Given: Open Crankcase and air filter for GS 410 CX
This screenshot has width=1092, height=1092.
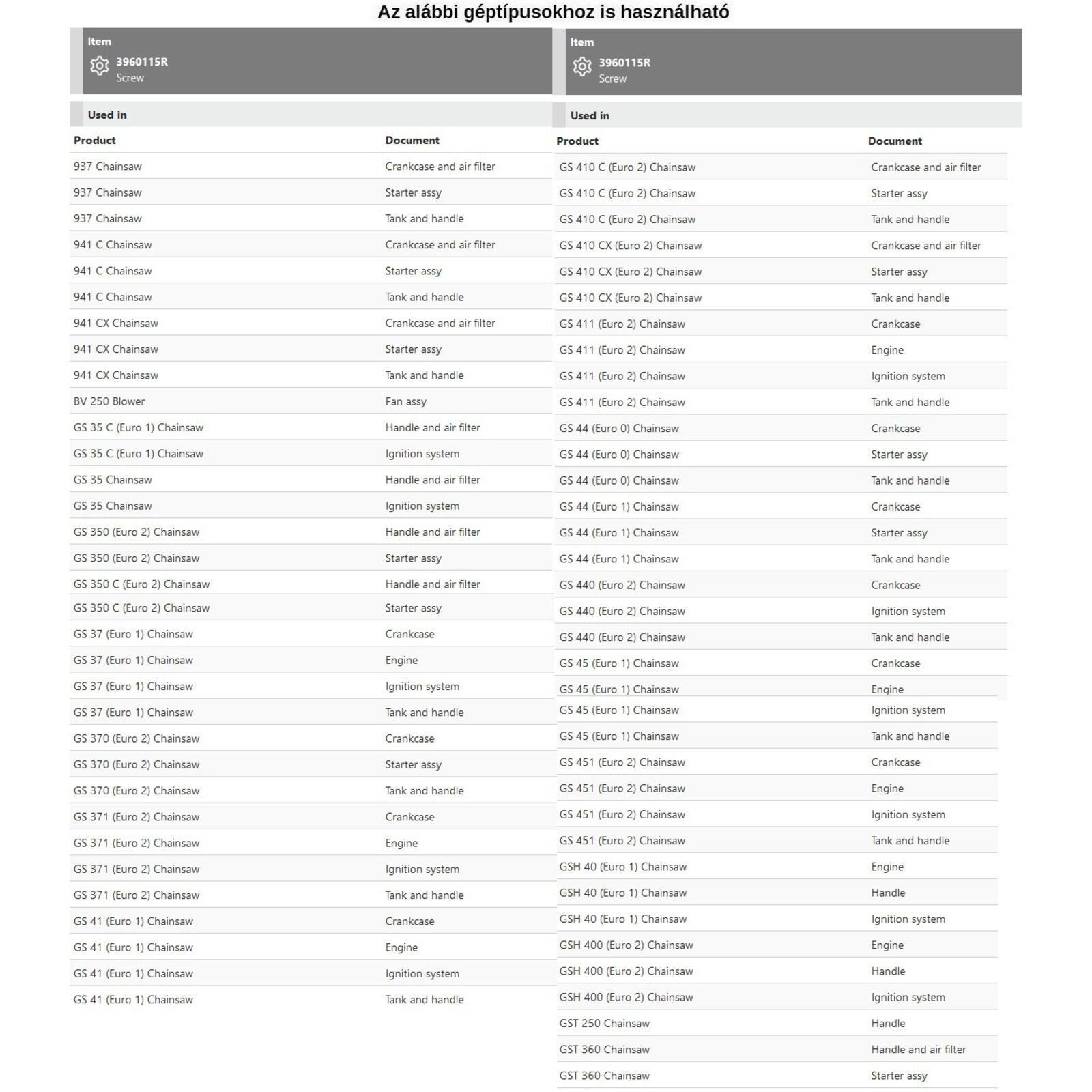Looking at the screenshot, I should coord(925,246).
